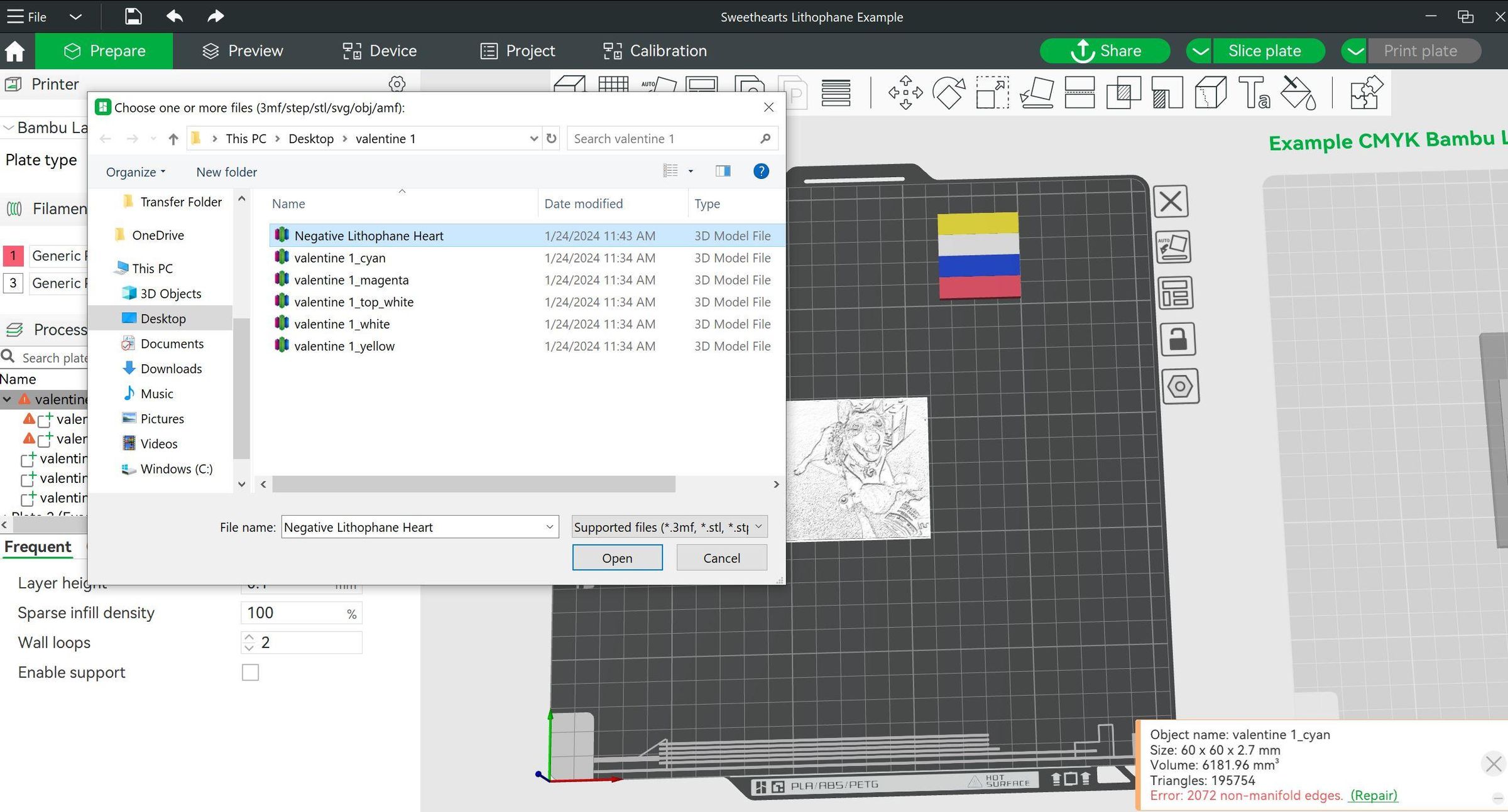Click the Assembly view puzzle icon

[x=1365, y=93]
